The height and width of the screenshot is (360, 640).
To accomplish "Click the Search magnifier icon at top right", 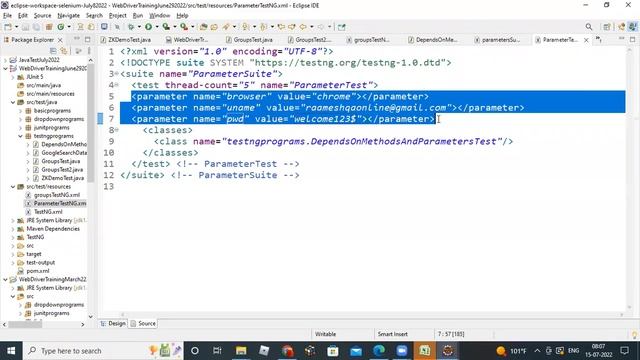I will point(589,27).
